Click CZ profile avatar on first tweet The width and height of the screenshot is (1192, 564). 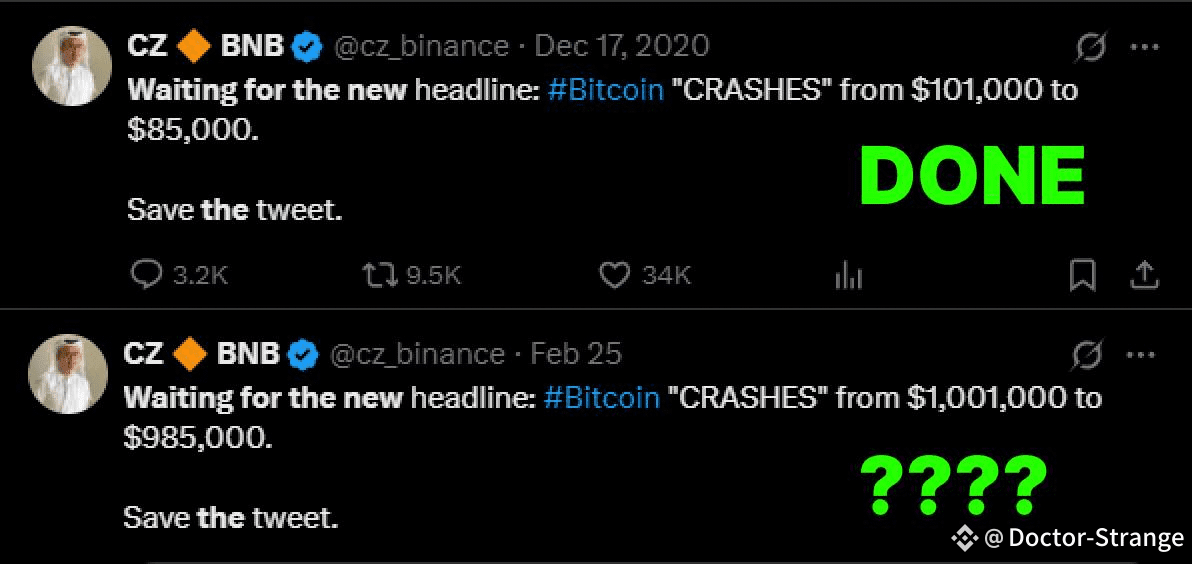click(72, 66)
